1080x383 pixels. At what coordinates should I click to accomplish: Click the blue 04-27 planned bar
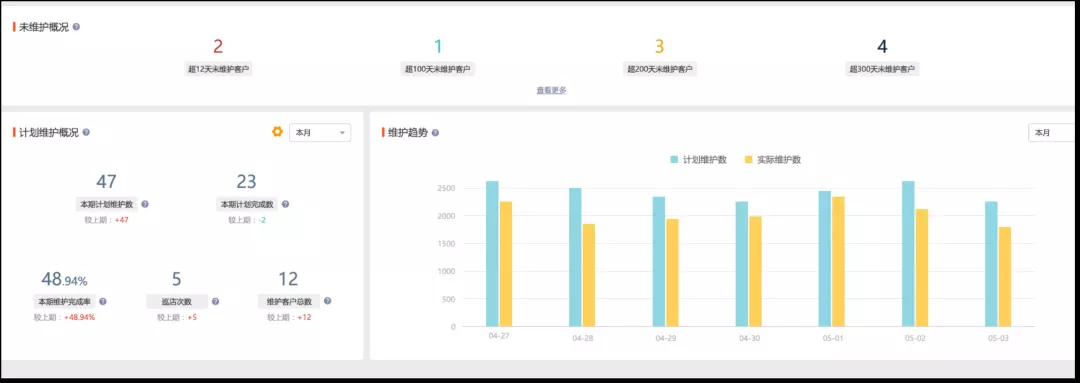click(492, 253)
